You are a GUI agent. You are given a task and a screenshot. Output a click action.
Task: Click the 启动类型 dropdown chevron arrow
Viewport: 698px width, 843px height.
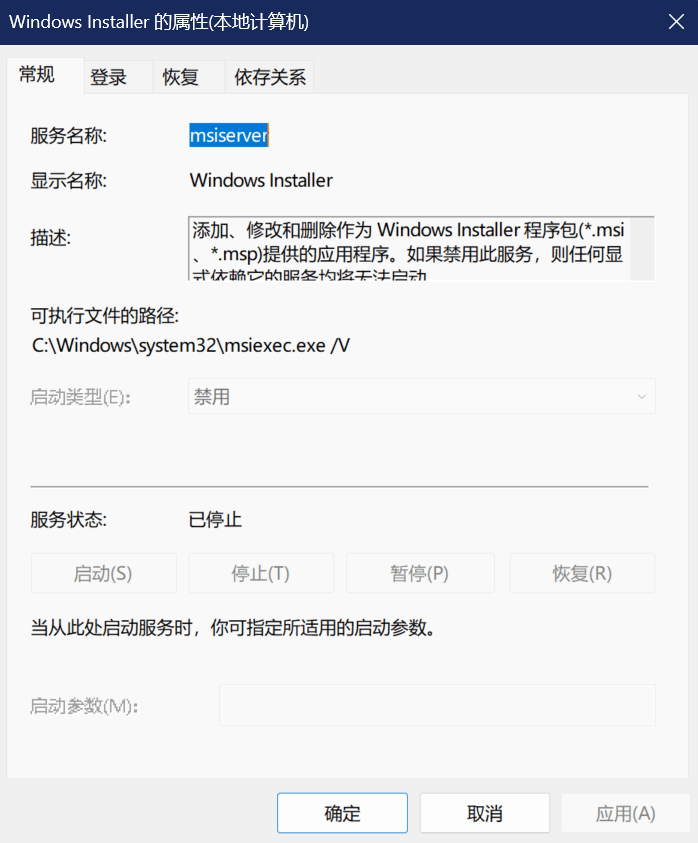pos(642,397)
